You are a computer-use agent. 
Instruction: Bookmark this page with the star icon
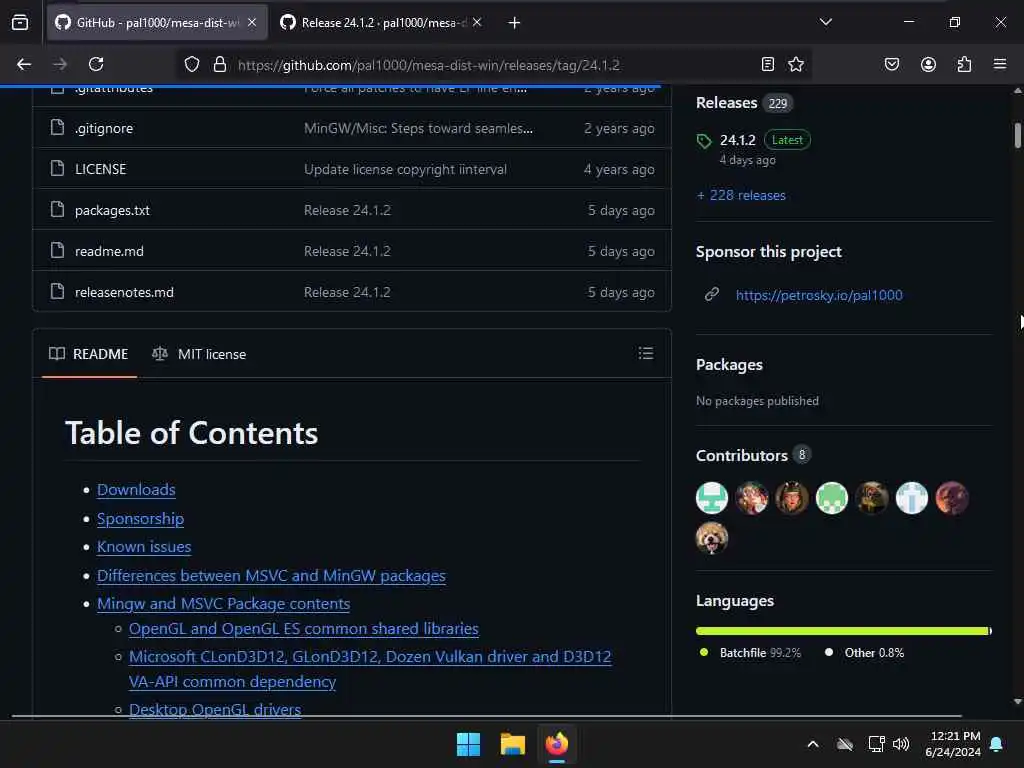click(796, 64)
